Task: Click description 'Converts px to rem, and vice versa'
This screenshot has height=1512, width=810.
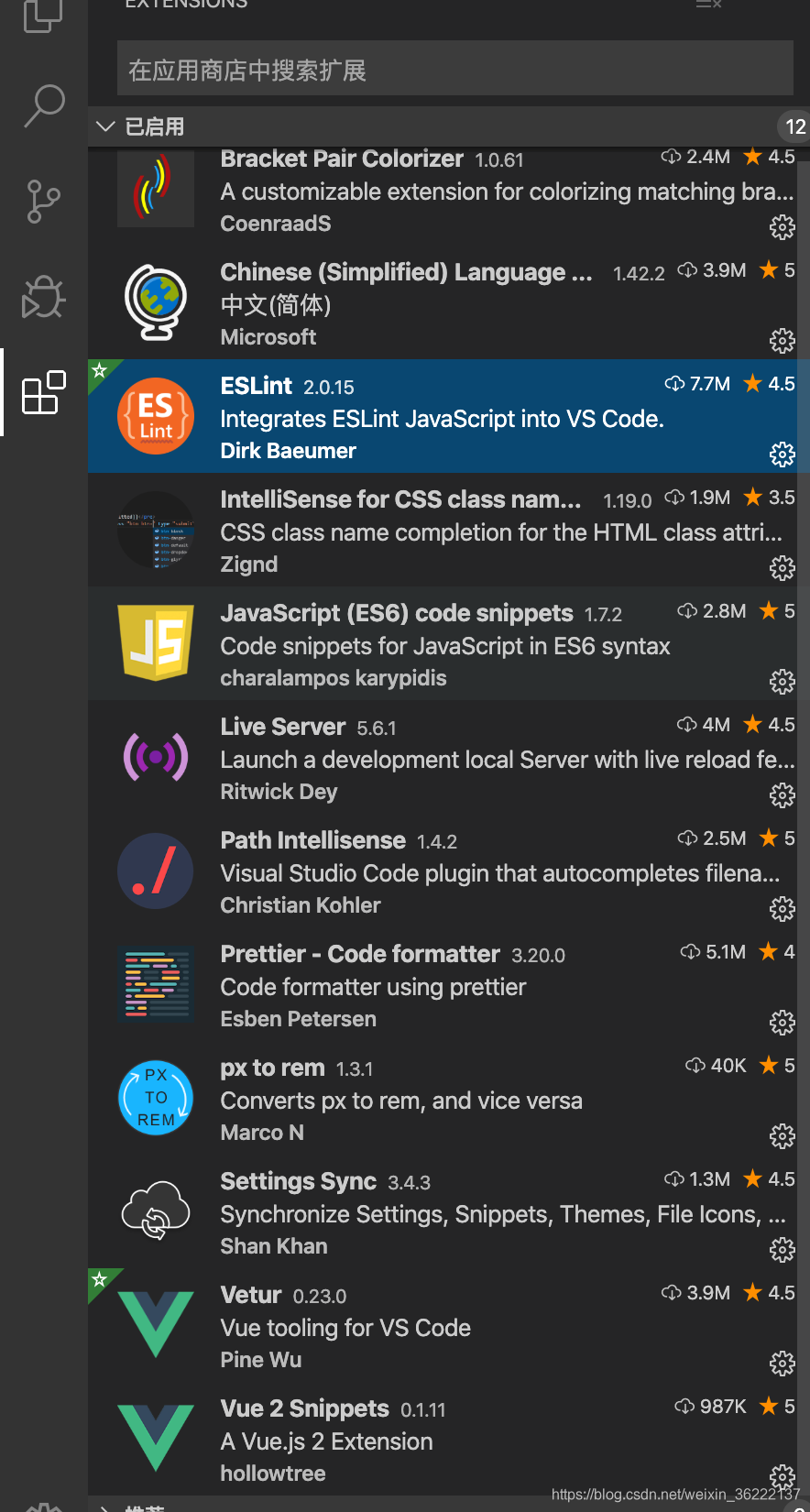Action: pyautogui.click(x=401, y=1101)
